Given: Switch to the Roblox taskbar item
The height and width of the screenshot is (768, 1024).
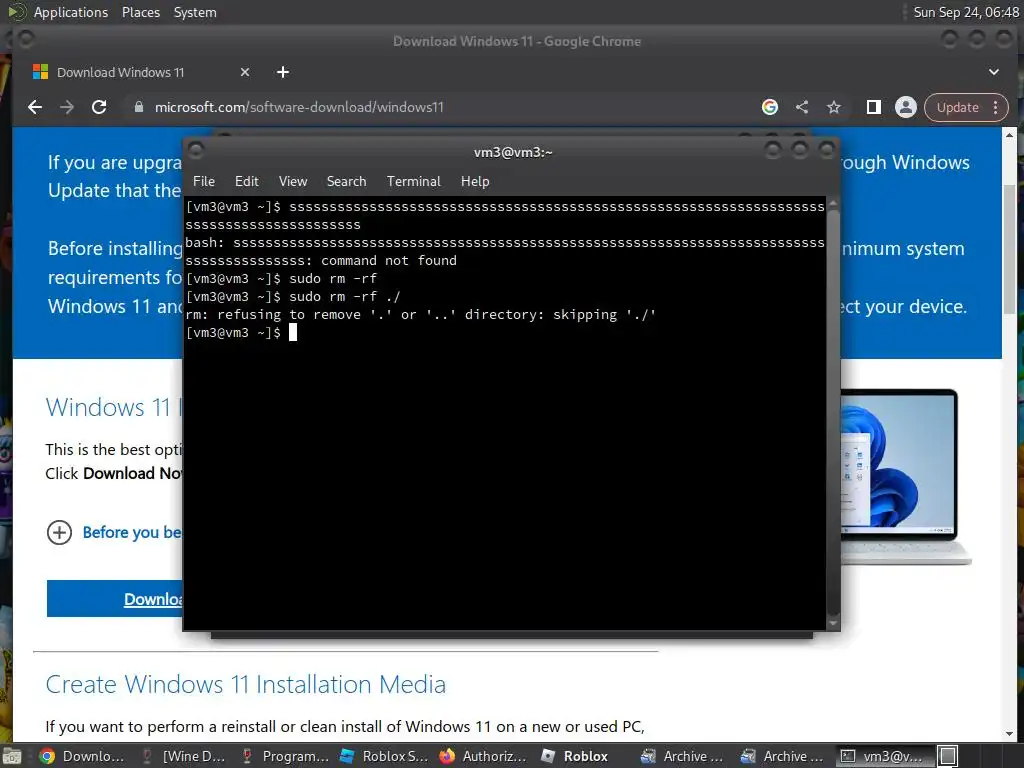Looking at the screenshot, I should (x=575, y=756).
